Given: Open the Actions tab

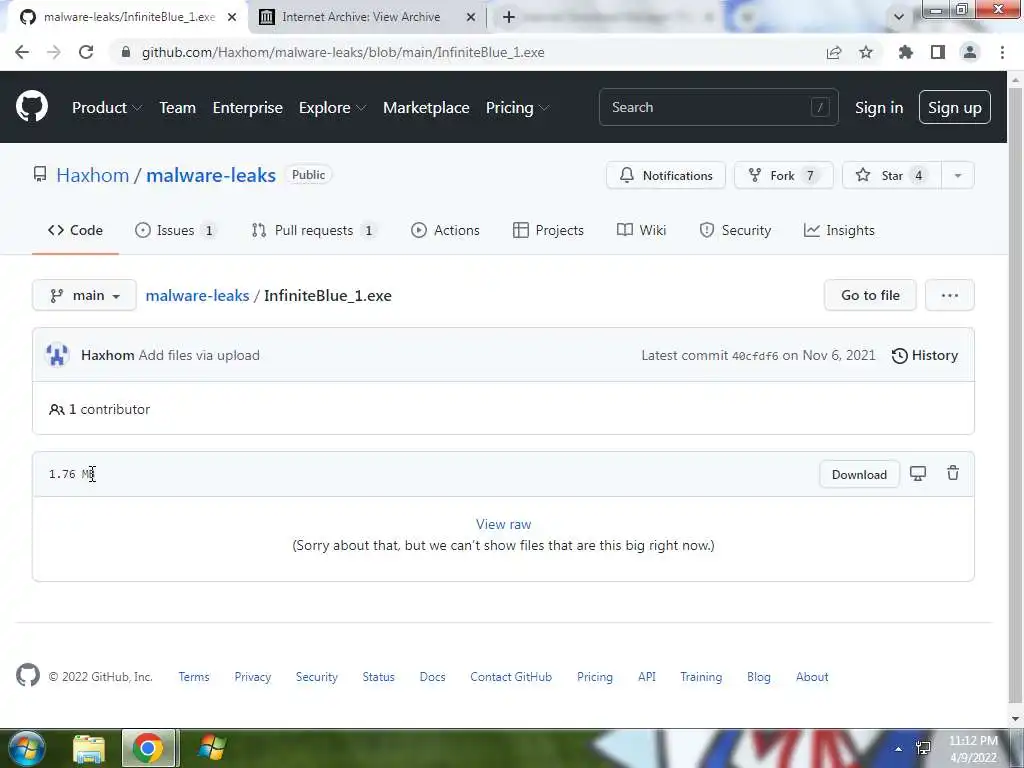Looking at the screenshot, I should pos(445,230).
